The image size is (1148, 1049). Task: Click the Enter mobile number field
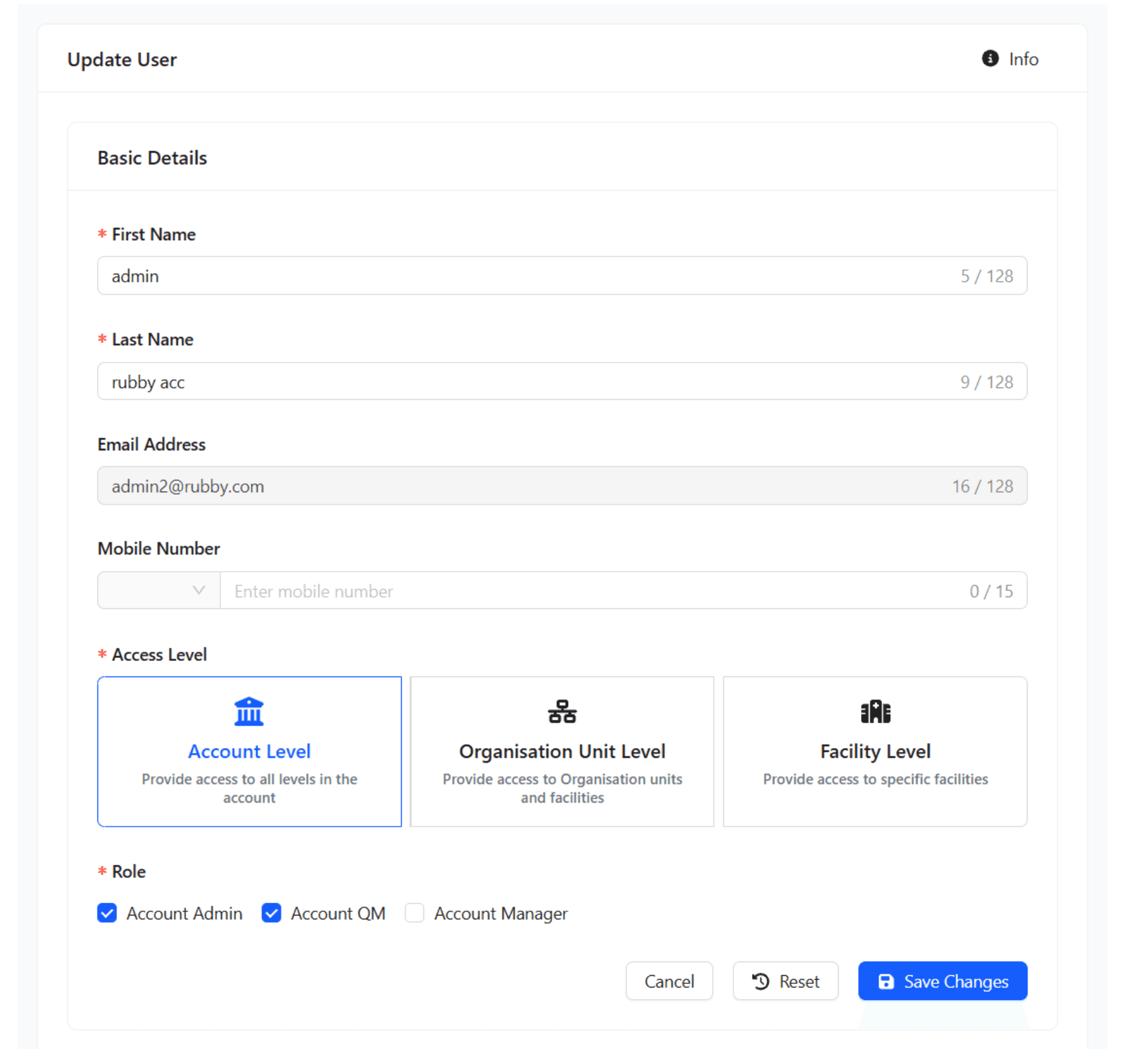[590, 591]
